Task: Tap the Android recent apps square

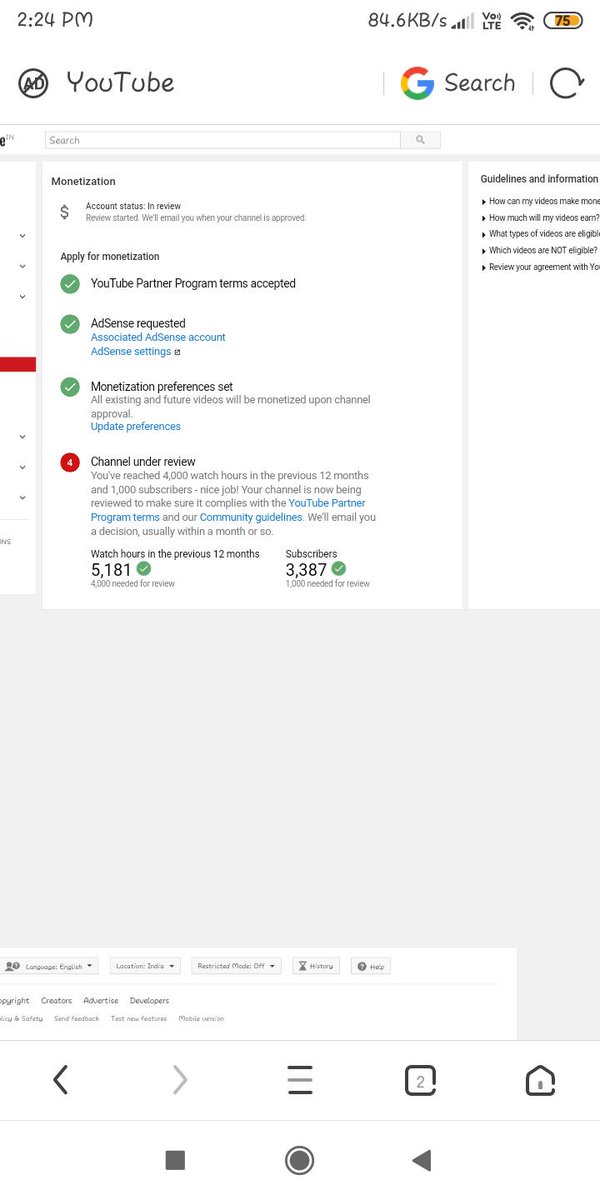Action: pos(175,1160)
